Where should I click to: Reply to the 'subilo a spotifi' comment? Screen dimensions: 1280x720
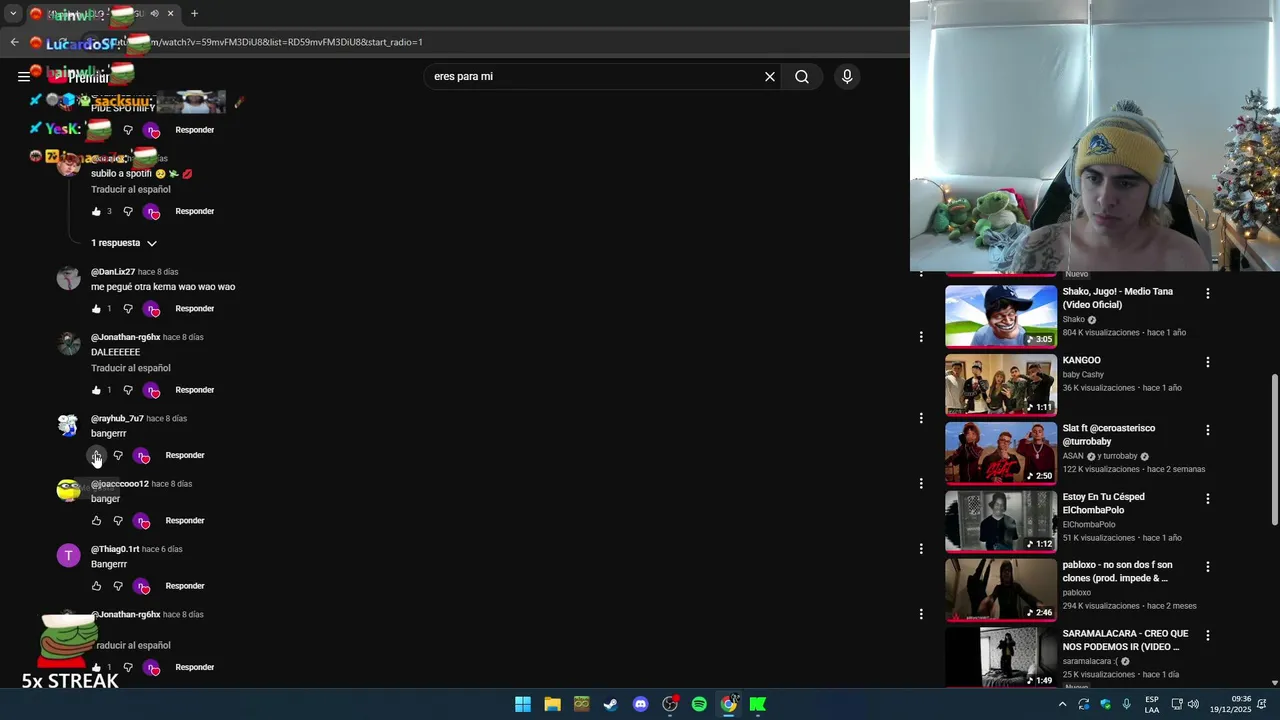pyautogui.click(x=194, y=211)
